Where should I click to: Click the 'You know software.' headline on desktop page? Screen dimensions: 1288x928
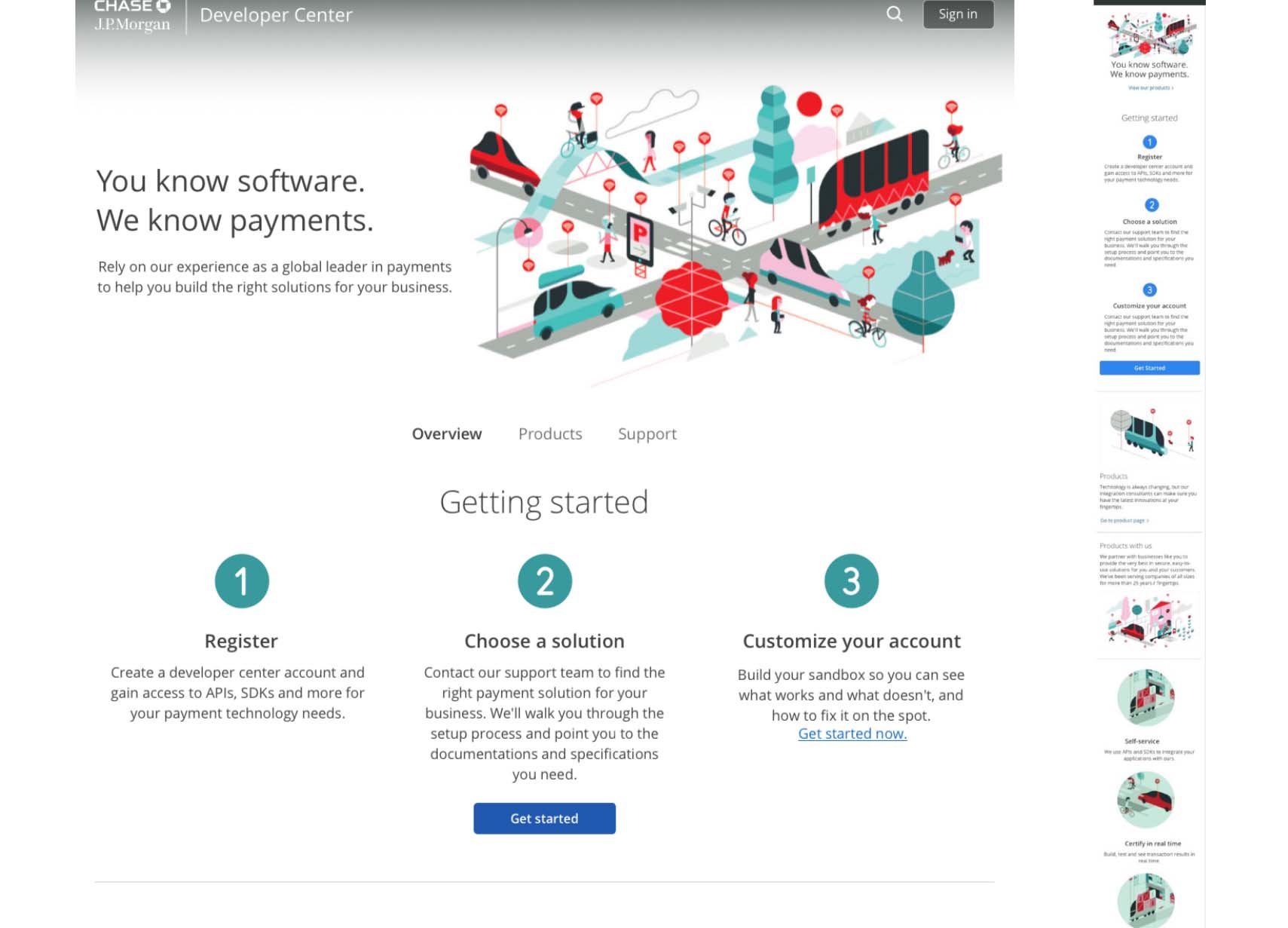click(x=231, y=182)
